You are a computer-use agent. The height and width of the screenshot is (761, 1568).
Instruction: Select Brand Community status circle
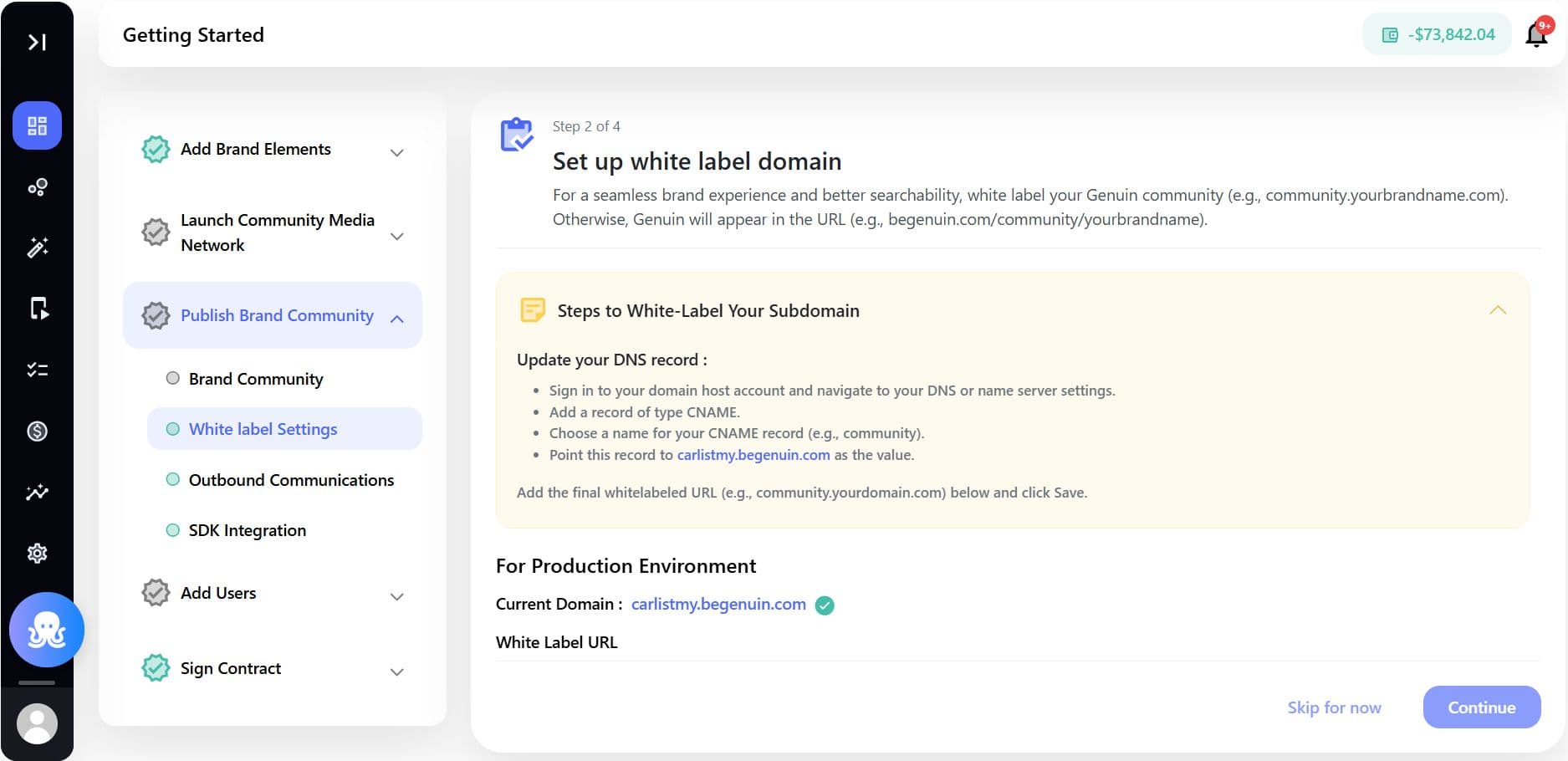[x=173, y=378]
